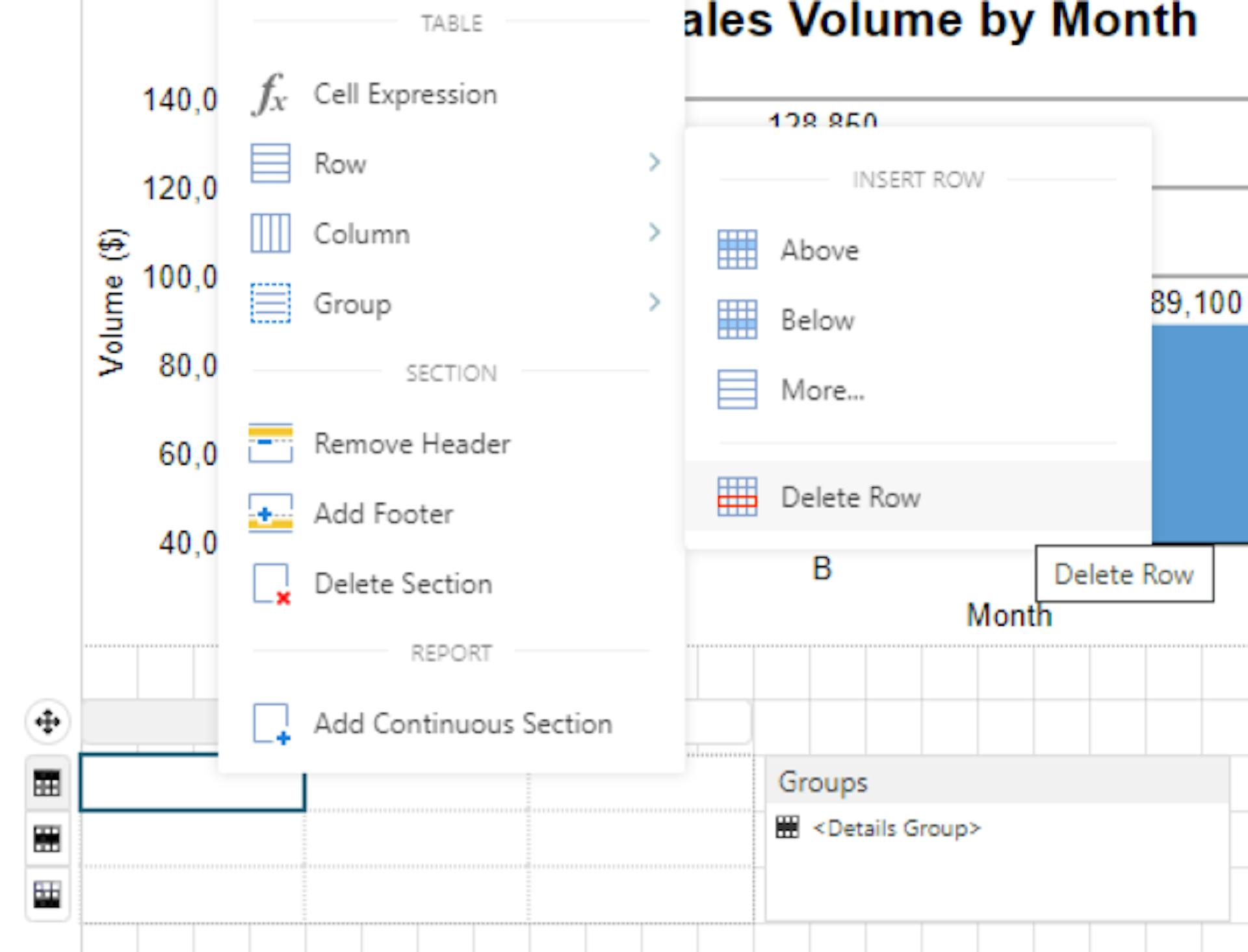Click Add Continuous Section
The width and height of the screenshot is (1248, 952).
[x=463, y=724]
